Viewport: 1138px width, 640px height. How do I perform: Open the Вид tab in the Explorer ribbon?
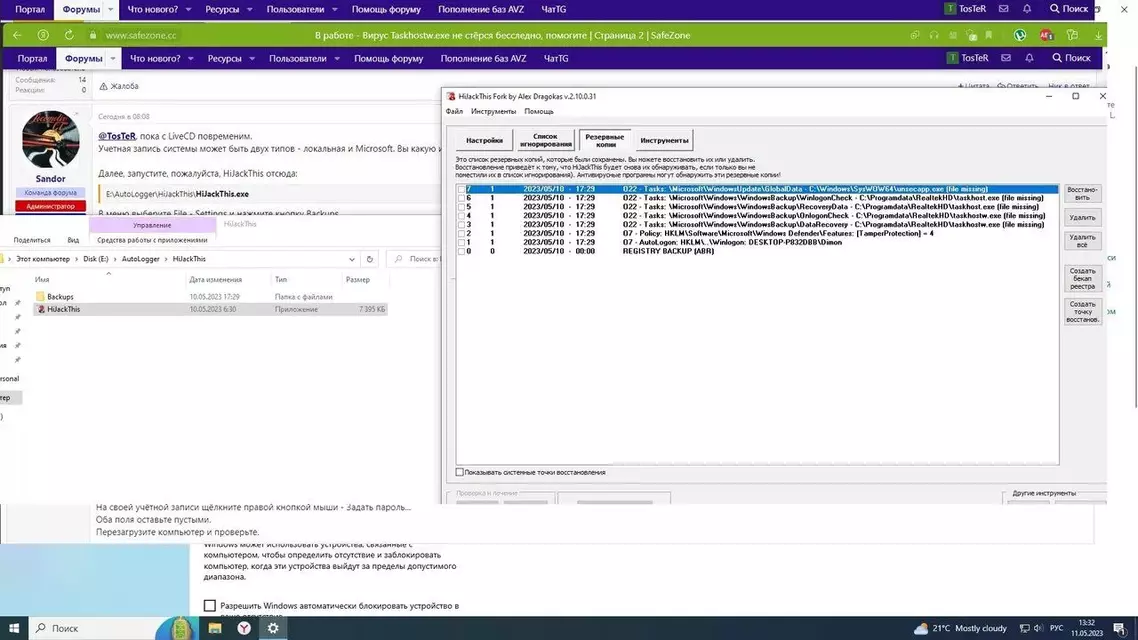click(x=73, y=240)
